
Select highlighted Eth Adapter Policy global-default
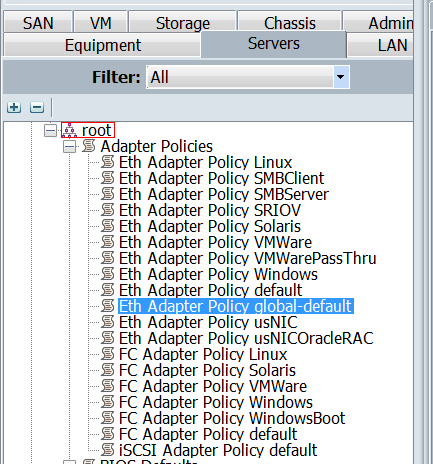236,306
